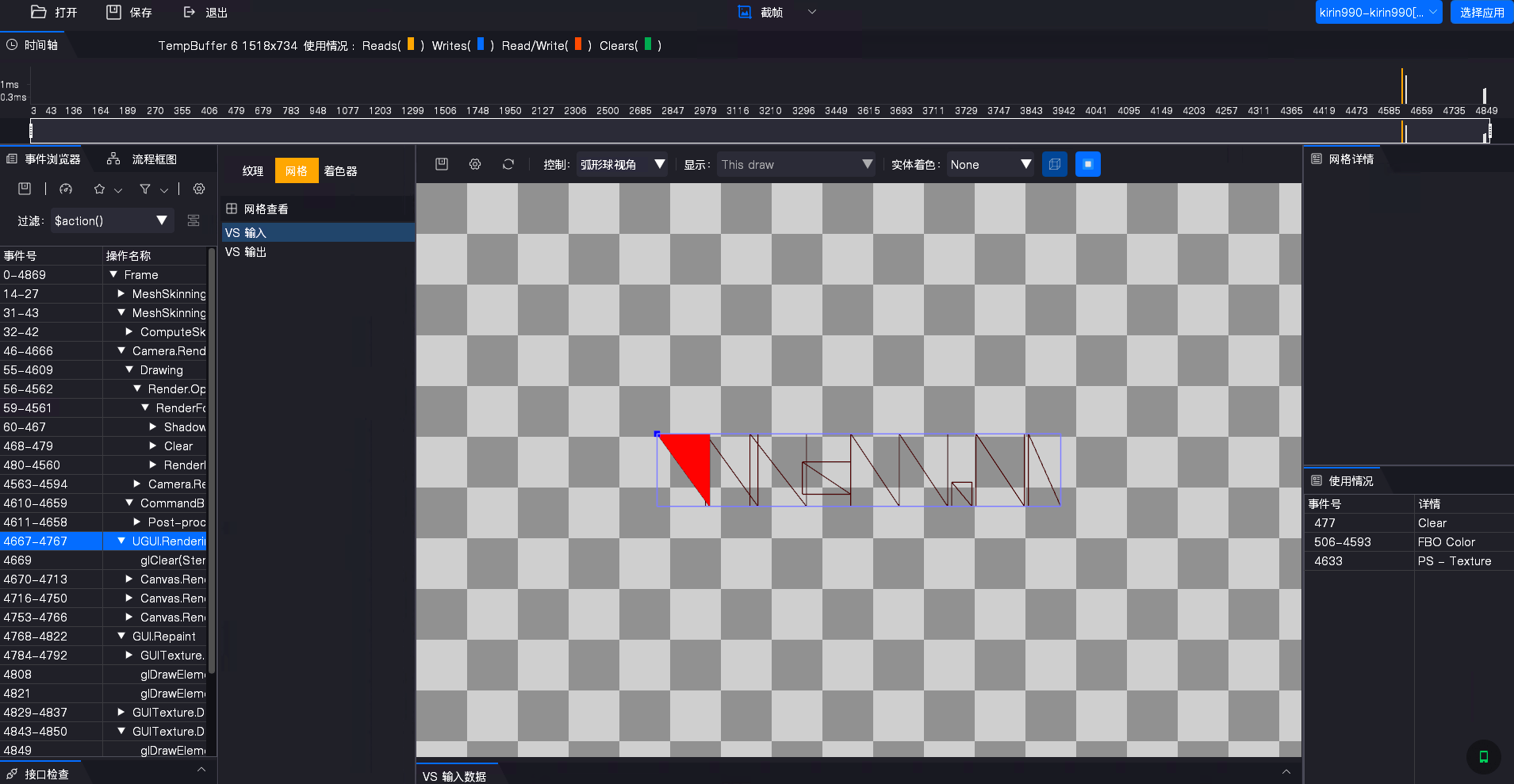This screenshot has width=1514, height=784.
Task: Click the open folder icon
Action: (x=38, y=12)
